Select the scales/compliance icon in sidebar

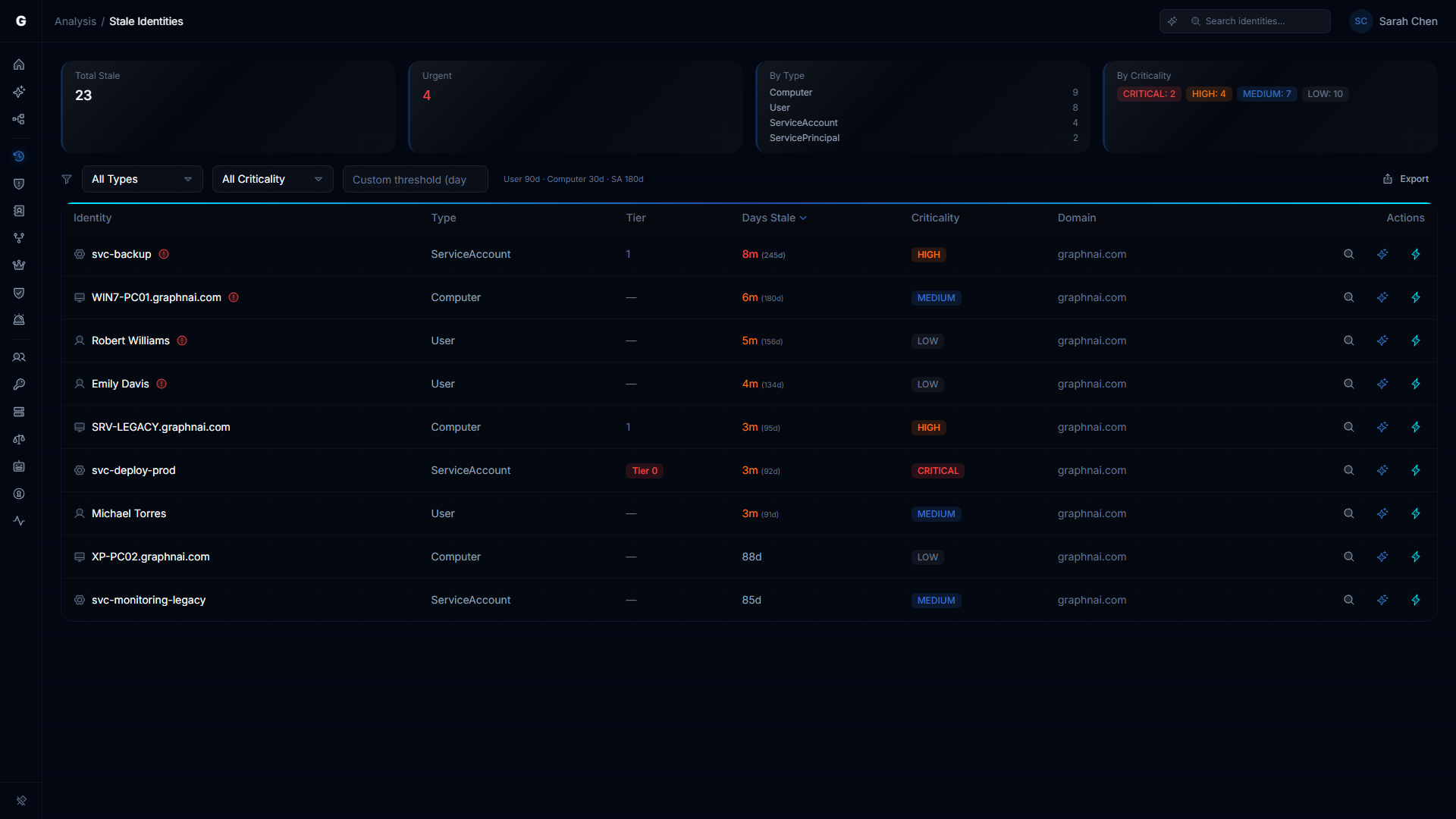point(19,439)
